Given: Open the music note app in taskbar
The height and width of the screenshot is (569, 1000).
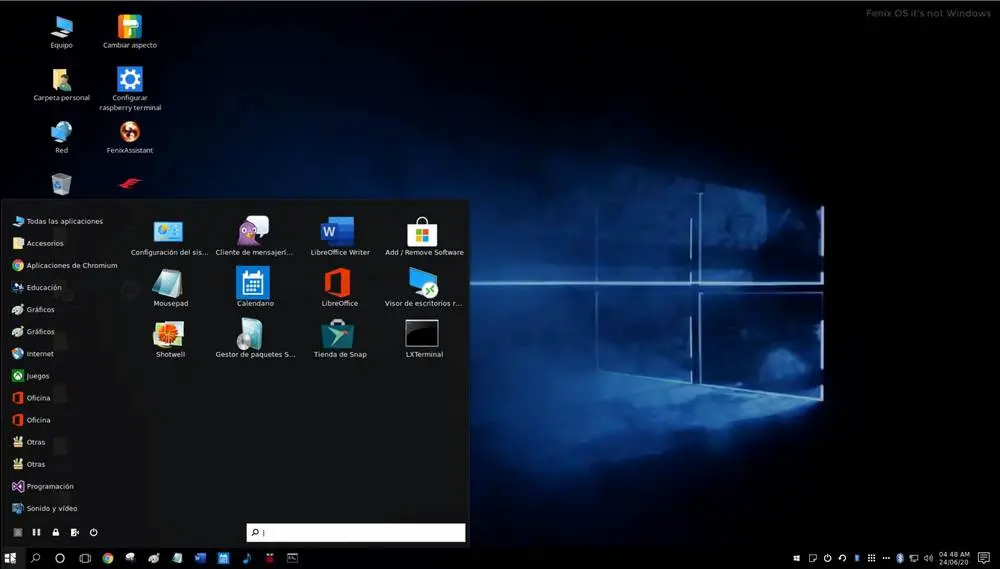Looking at the screenshot, I should (x=247, y=558).
